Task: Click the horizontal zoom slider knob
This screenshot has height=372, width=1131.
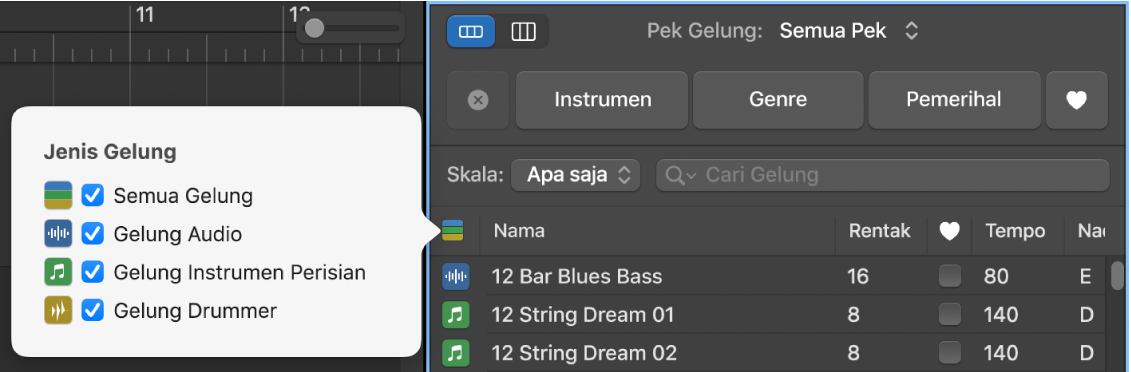Action: click(314, 28)
